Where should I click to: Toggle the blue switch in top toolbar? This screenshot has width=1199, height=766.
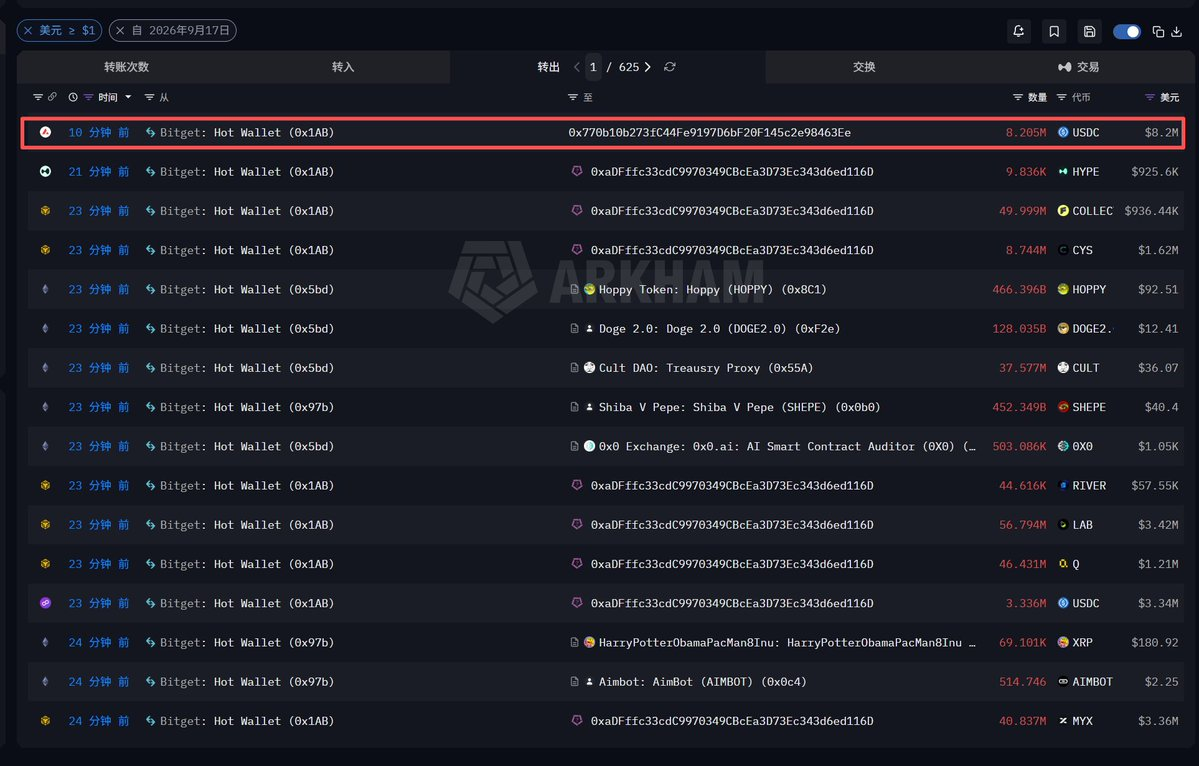pyautogui.click(x=1126, y=31)
